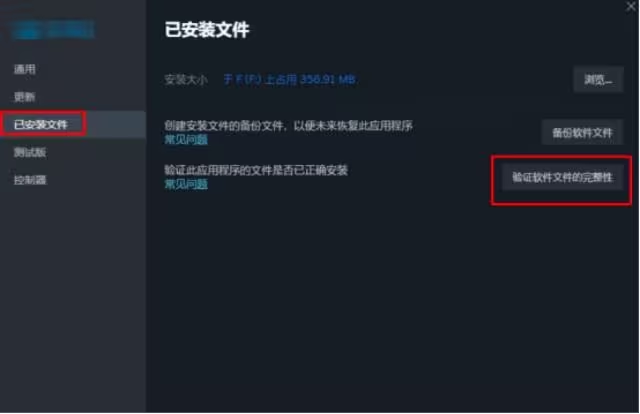Image resolution: width=640 pixels, height=414 pixels.
Task: Click the 已安装文件 page heading
Action: pos(207,30)
